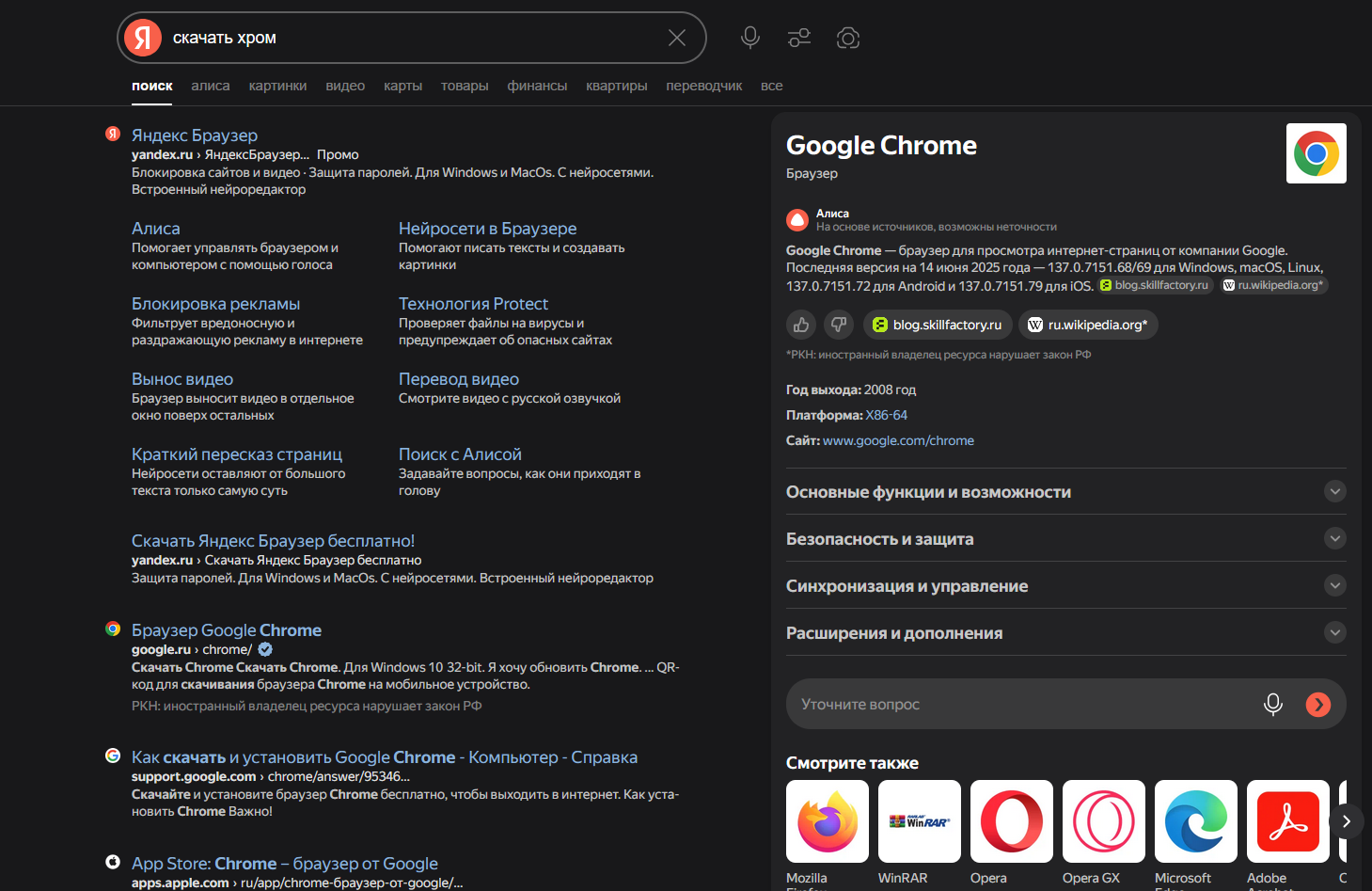
Task: Like the Алиса answer with thumbs up
Action: tap(801, 325)
